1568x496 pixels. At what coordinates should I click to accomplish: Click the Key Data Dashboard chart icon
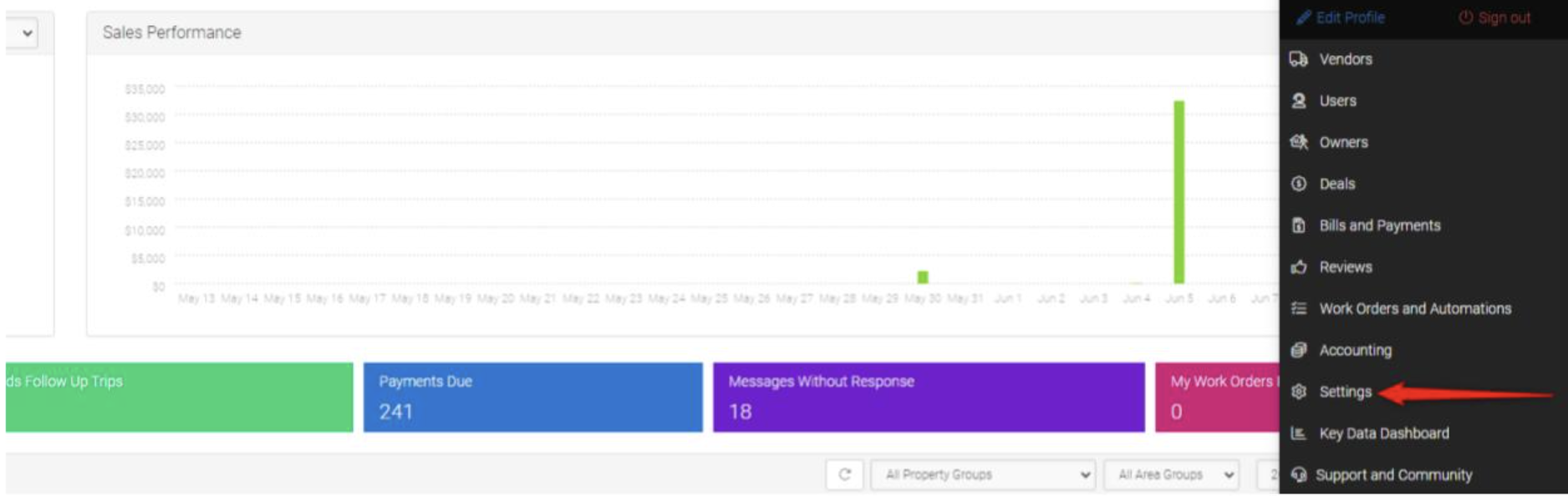(x=1298, y=433)
